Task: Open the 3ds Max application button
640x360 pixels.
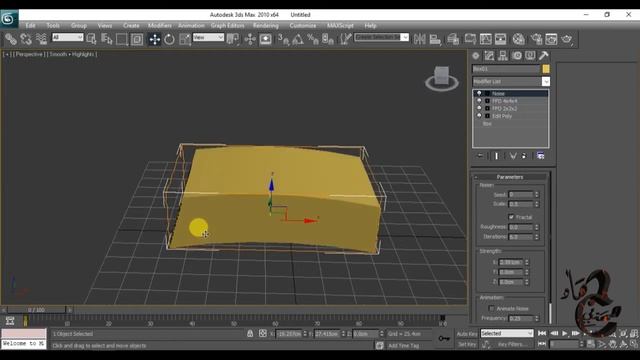Action: click(x=9, y=19)
